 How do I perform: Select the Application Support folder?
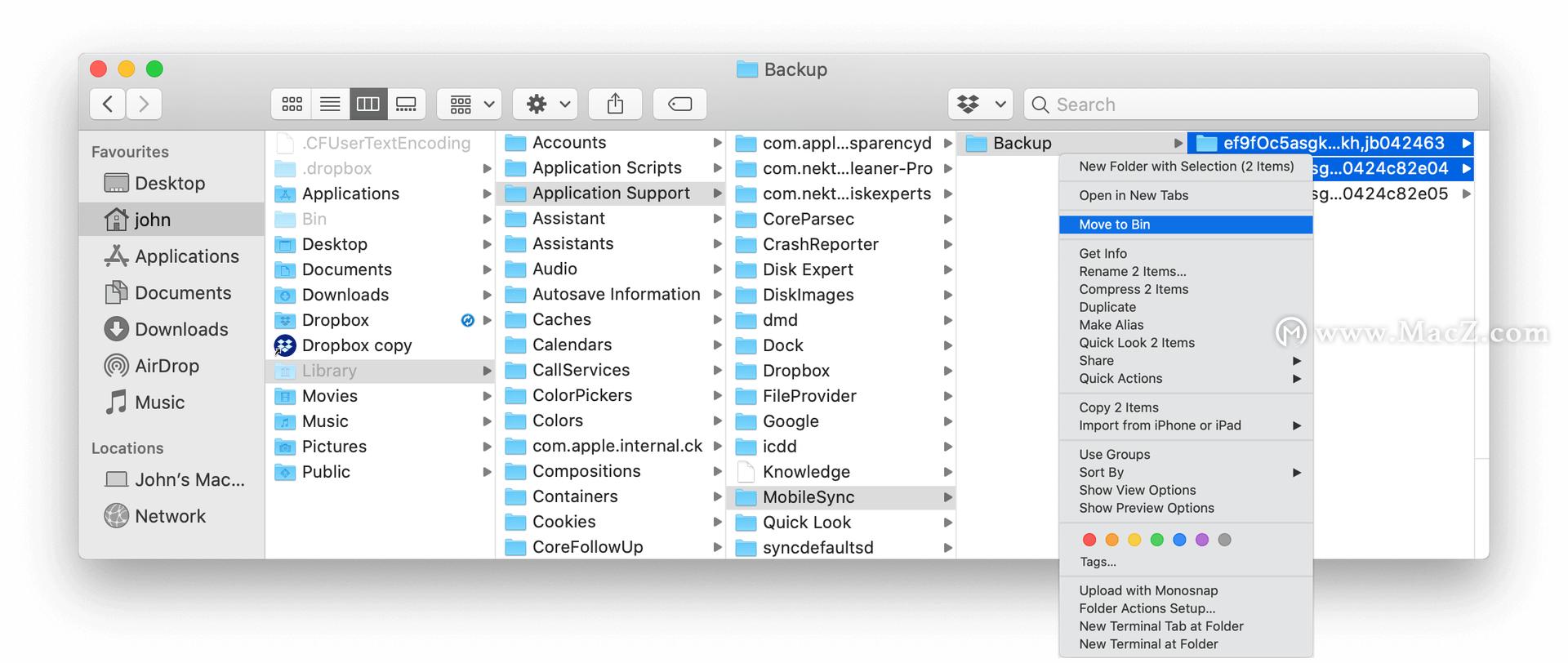pyautogui.click(x=611, y=194)
